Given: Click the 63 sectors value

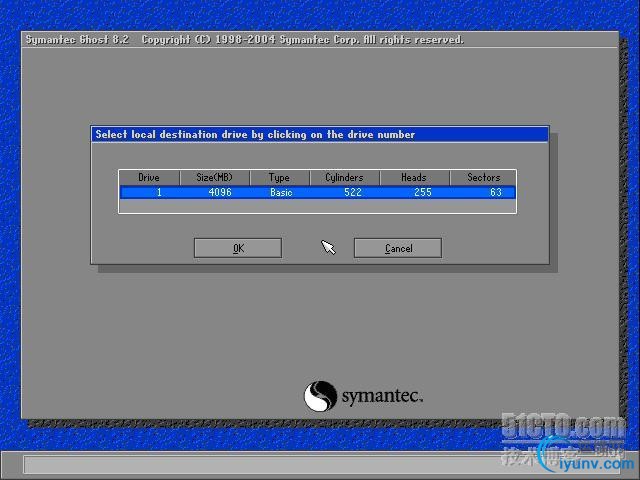Looking at the screenshot, I should [x=496, y=192].
